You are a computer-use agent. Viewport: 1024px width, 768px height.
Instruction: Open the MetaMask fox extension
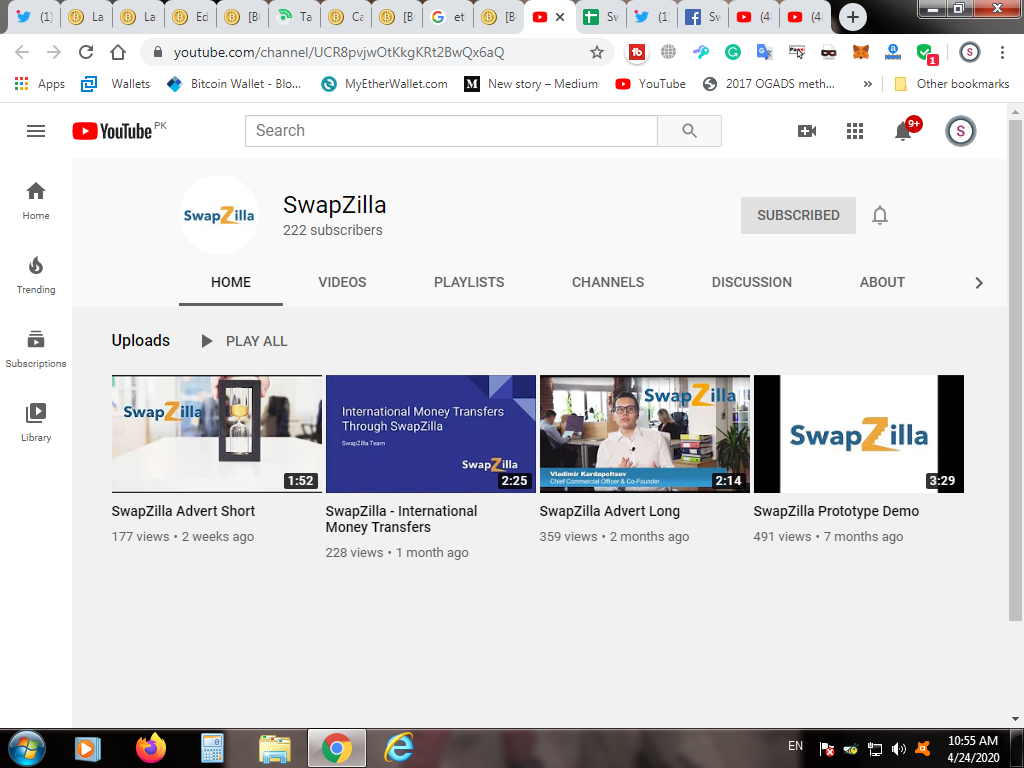(x=861, y=52)
